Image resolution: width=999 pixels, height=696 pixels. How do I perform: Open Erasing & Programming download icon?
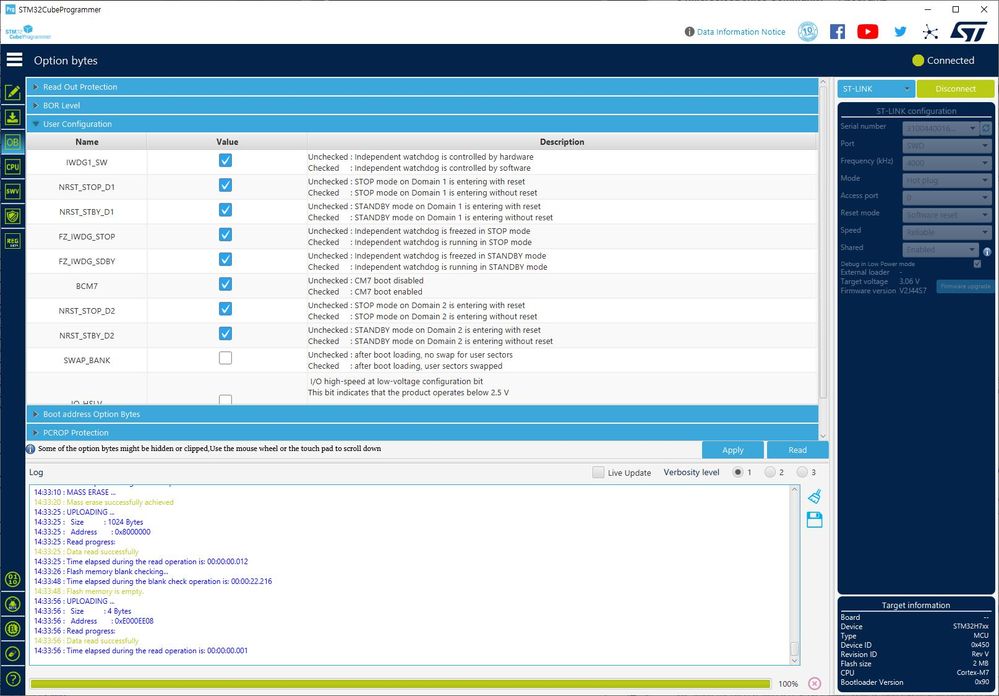[x=13, y=117]
